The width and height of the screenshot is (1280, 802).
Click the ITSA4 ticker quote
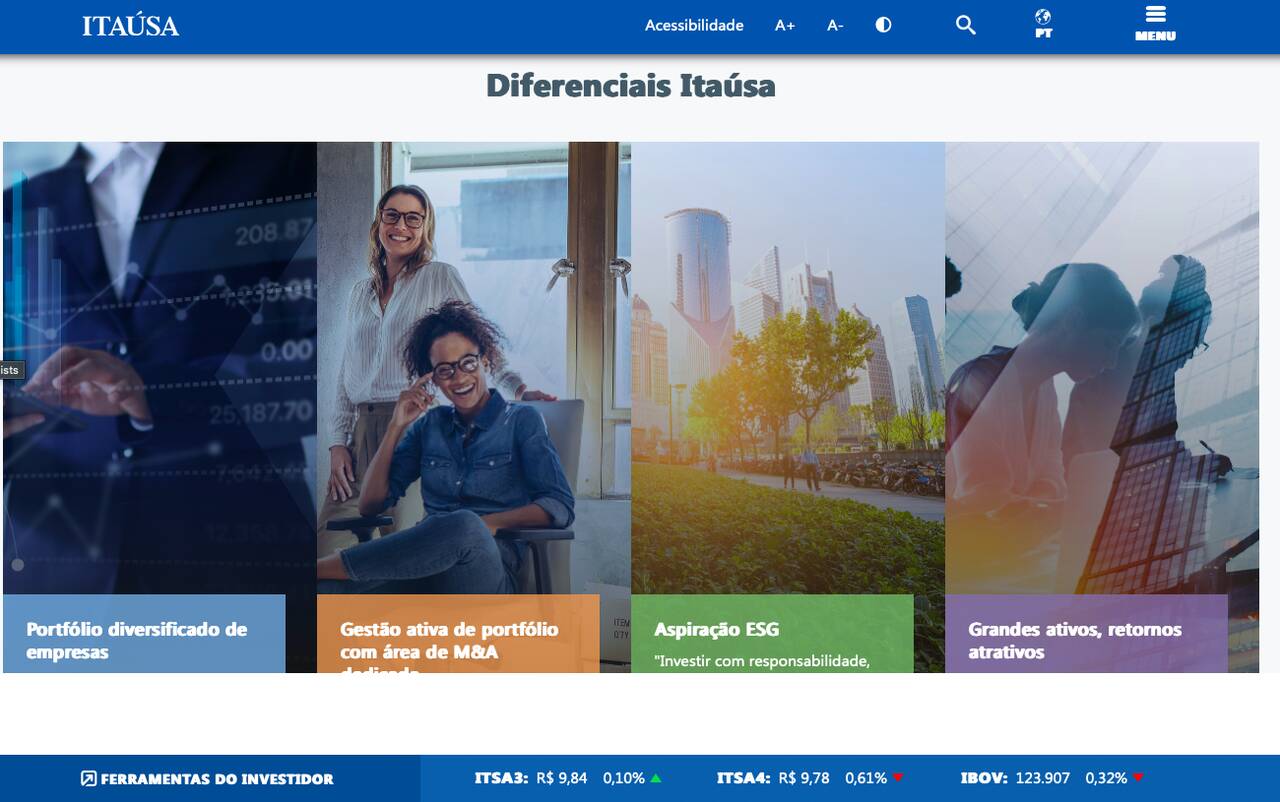coord(810,778)
